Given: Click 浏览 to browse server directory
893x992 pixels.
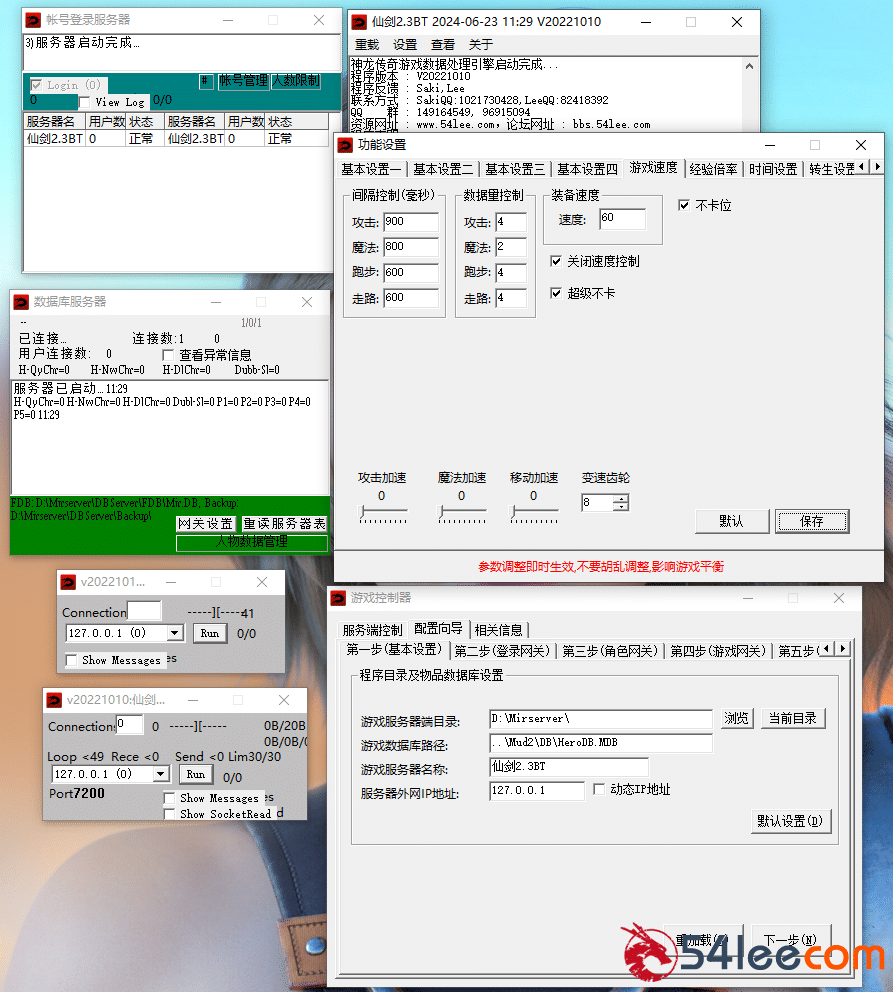Looking at the screenshot, I should point(736,718).
